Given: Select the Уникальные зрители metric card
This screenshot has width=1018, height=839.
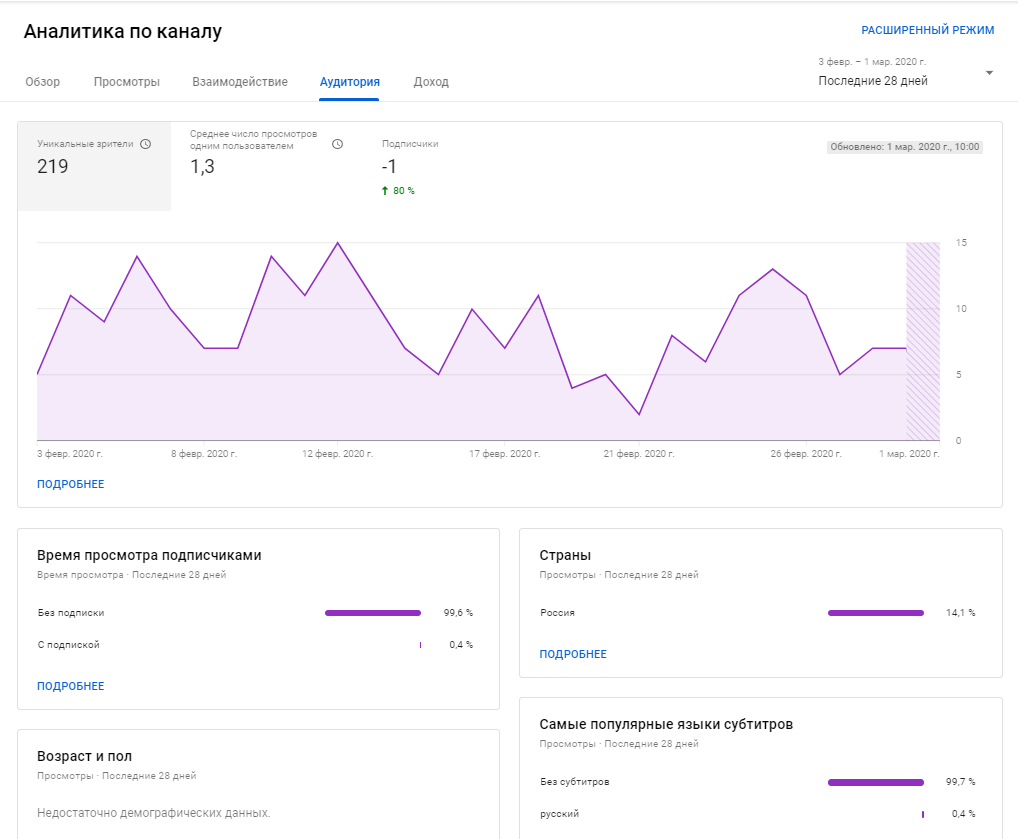Looking at the screenshot, I should (x=94, y=167).
